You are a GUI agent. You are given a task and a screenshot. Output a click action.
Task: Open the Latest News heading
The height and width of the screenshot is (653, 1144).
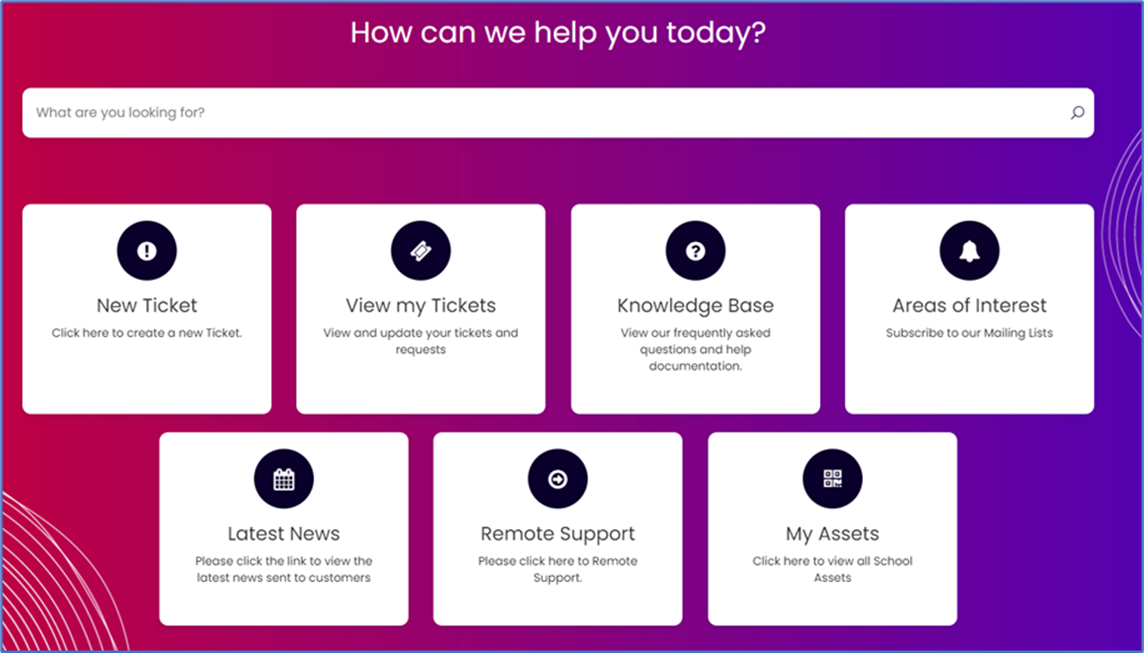coord(284,533)
